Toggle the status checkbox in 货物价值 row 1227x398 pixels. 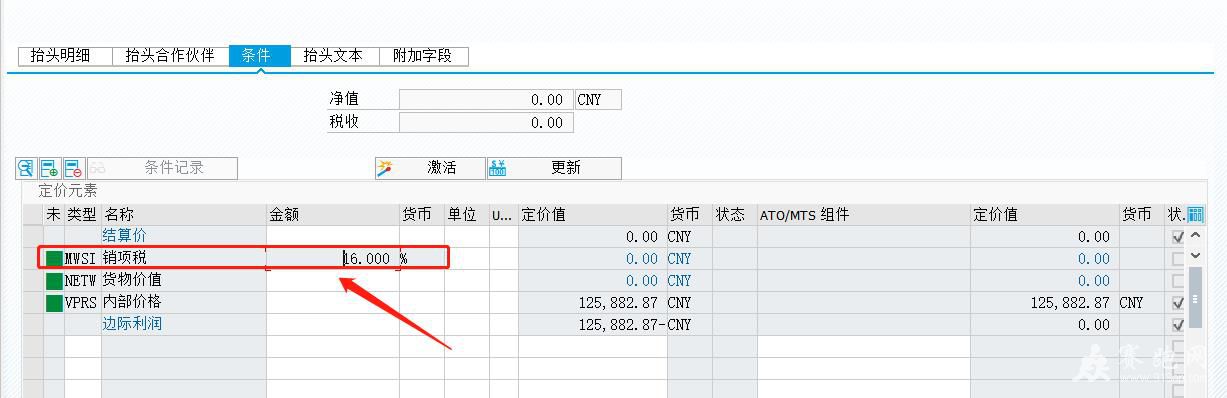tap(1178, 281)
